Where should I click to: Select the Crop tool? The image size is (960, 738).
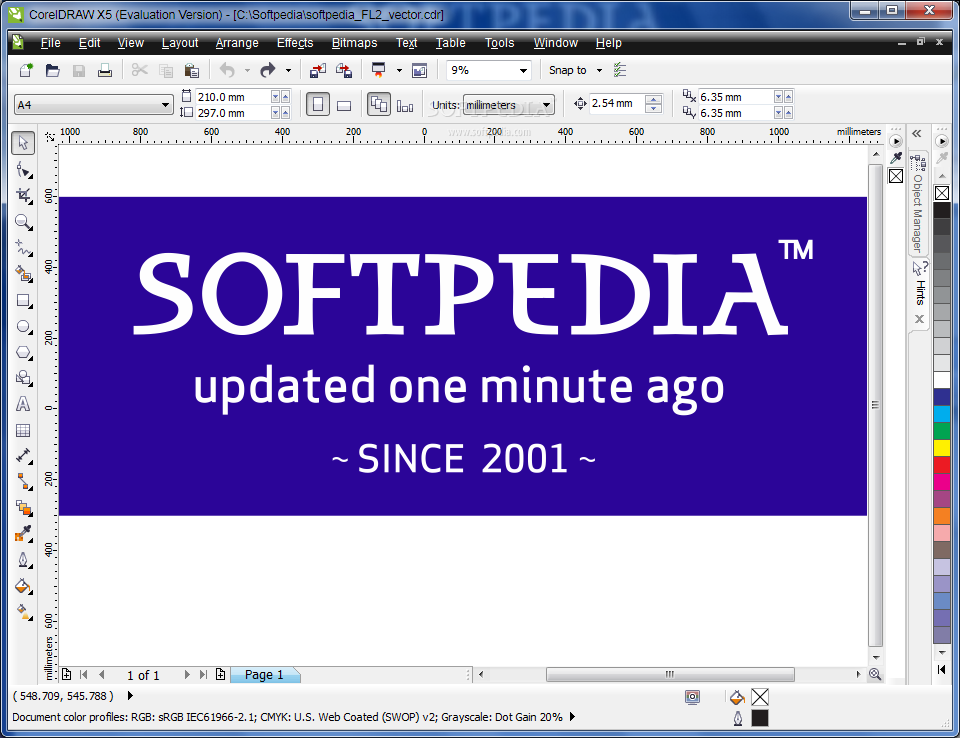[23, 195]
